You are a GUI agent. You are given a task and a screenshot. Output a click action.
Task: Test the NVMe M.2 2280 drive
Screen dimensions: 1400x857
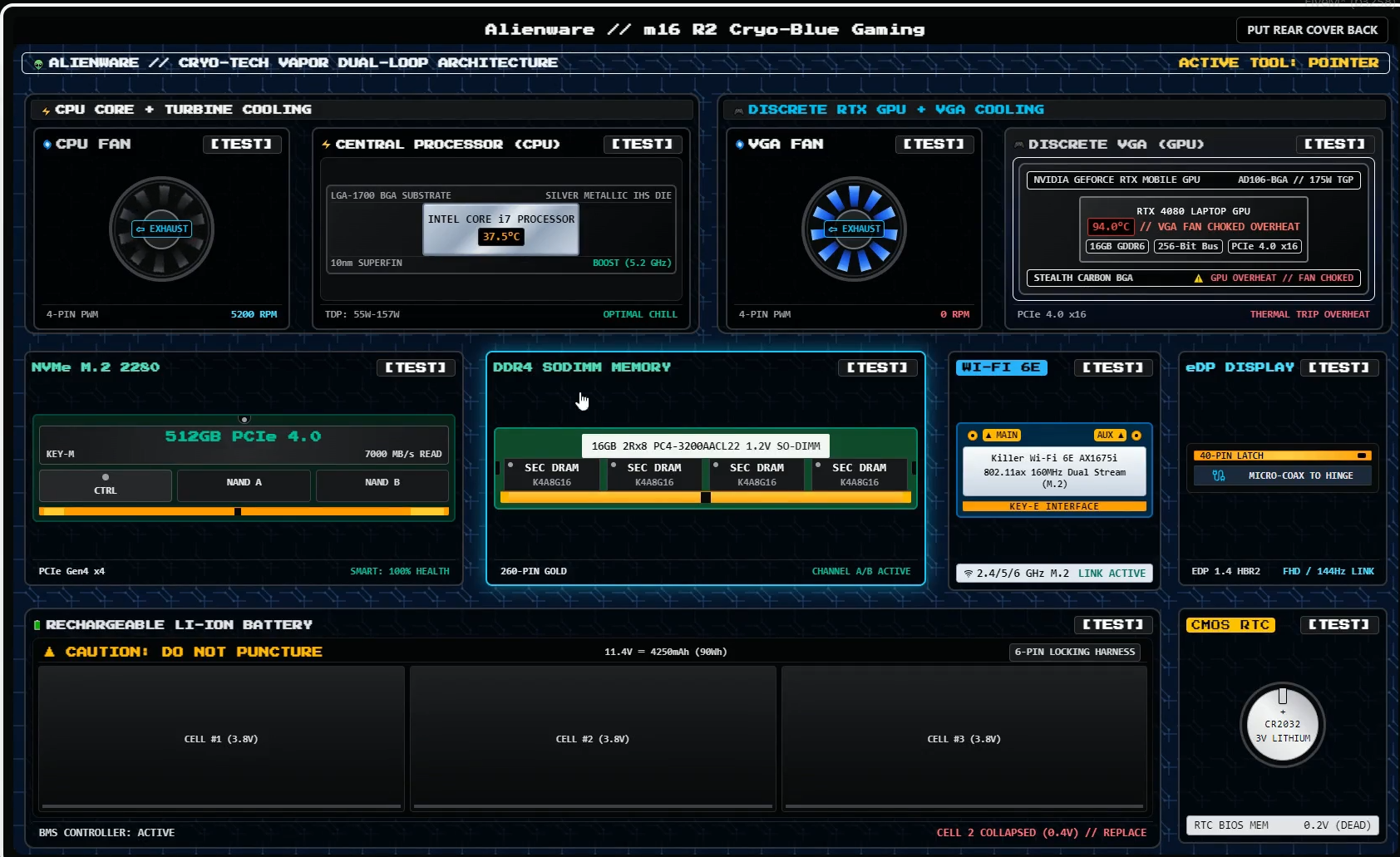[x=416, y=367]
